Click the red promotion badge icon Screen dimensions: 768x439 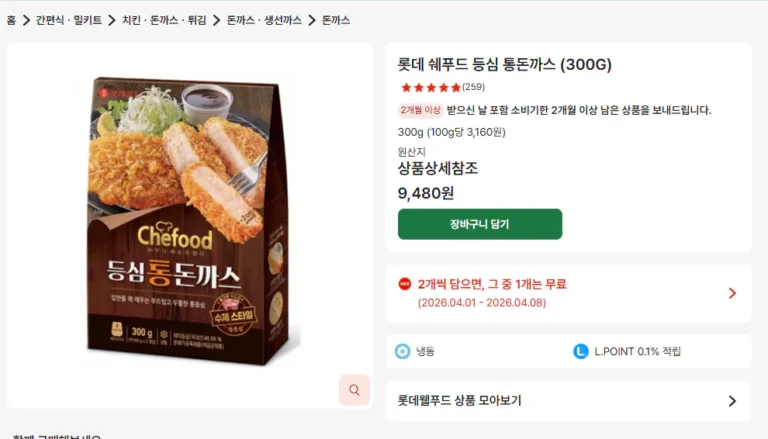405,284
